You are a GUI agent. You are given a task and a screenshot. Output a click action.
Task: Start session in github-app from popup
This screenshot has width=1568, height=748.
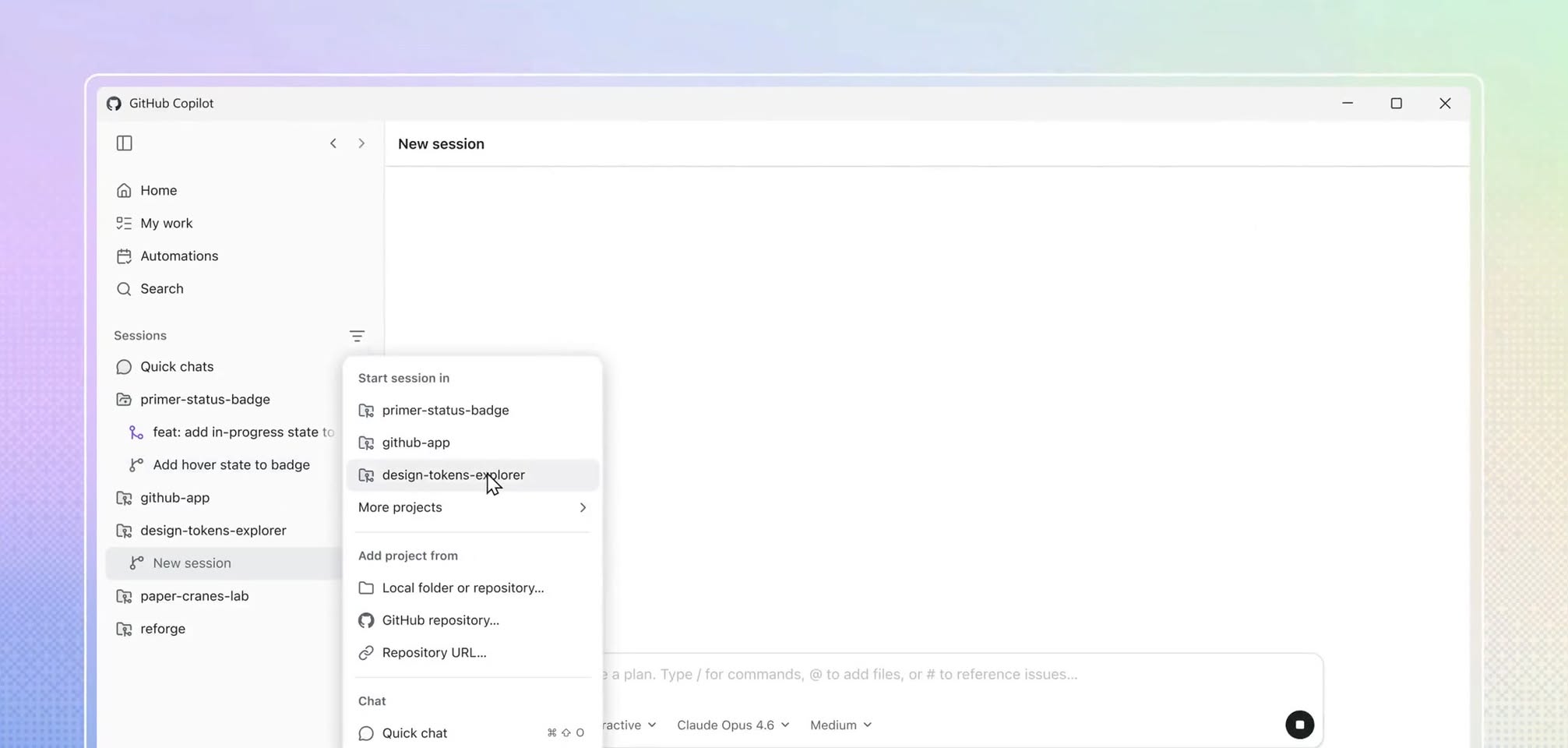[x=472, y=443]
